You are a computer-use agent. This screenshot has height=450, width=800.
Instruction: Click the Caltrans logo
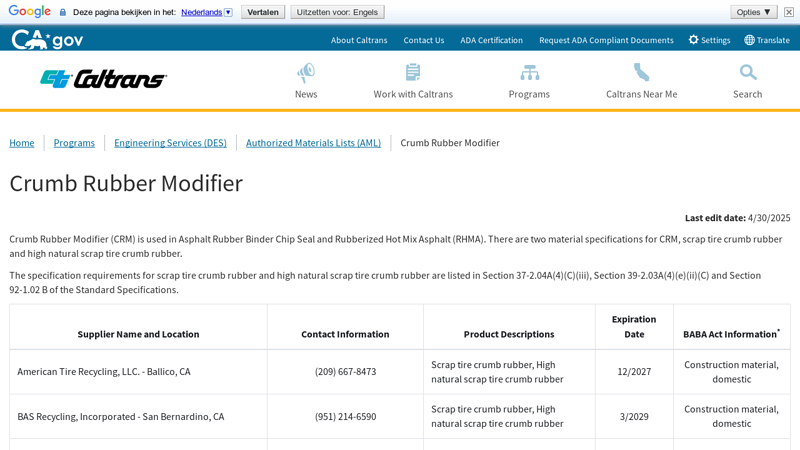[x=103, y=79]
